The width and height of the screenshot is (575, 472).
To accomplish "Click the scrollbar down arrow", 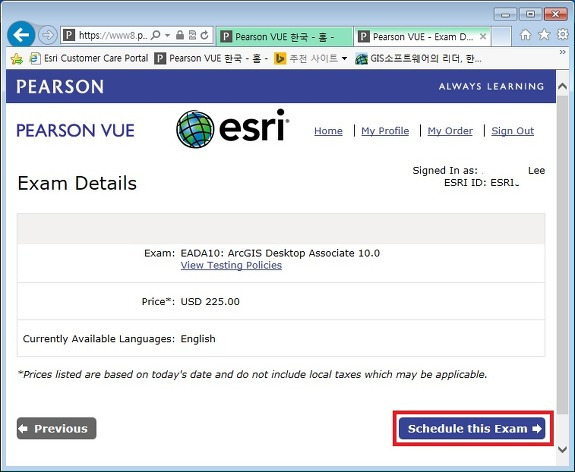I will [562, 449].
